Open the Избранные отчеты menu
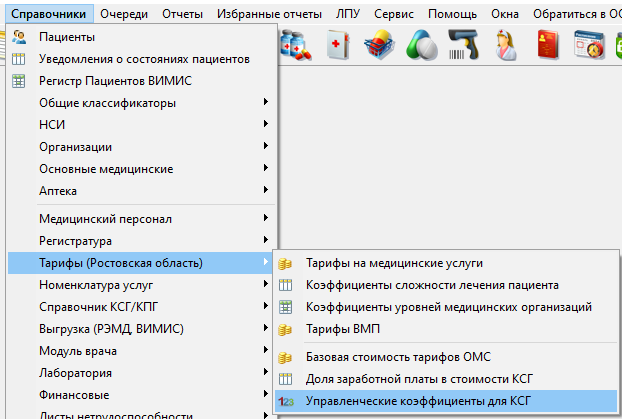Screen dimensions: 622x419 pos(266,14)
